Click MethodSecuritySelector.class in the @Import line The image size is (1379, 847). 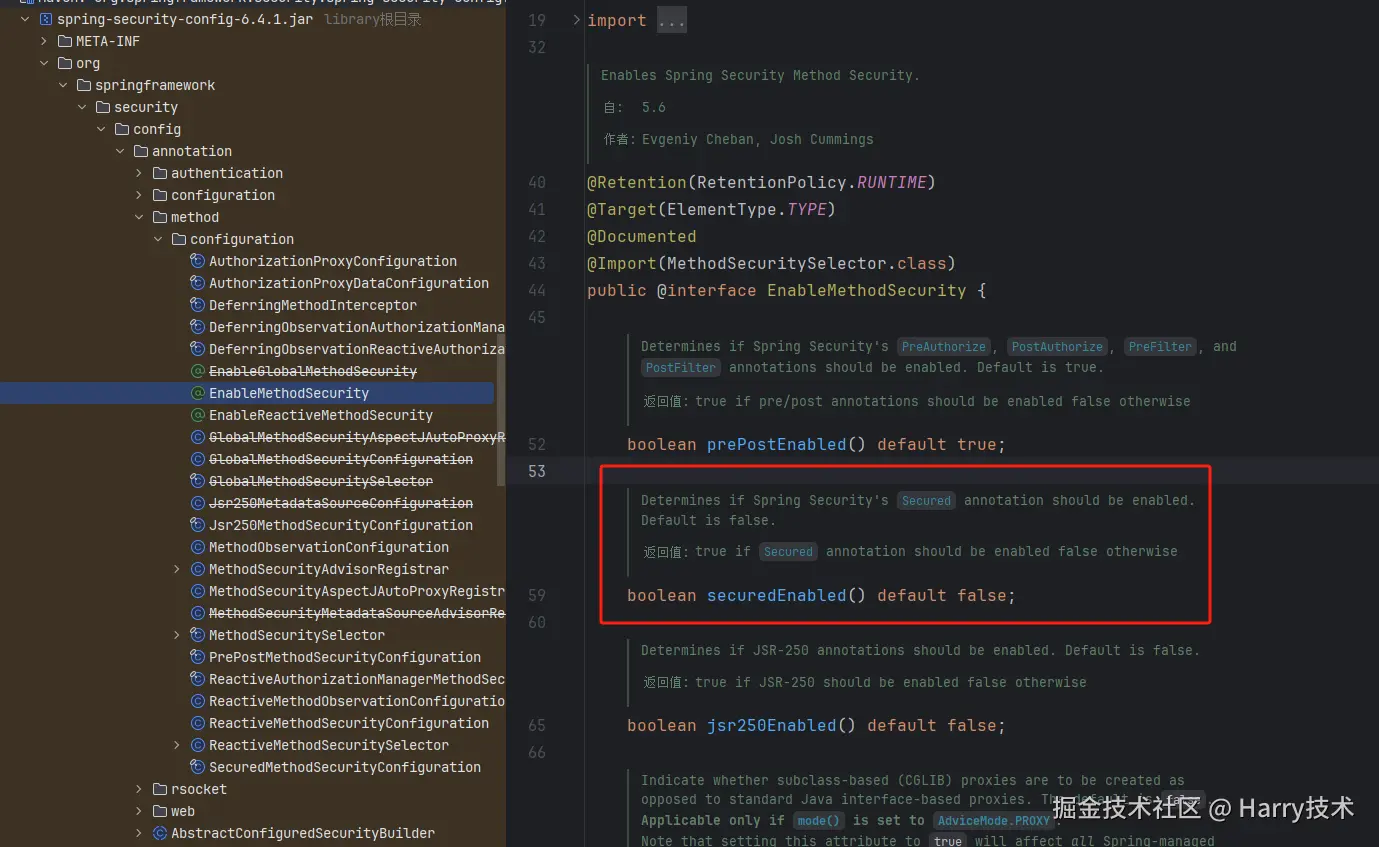pyautogui.click(x=806, y=263)
